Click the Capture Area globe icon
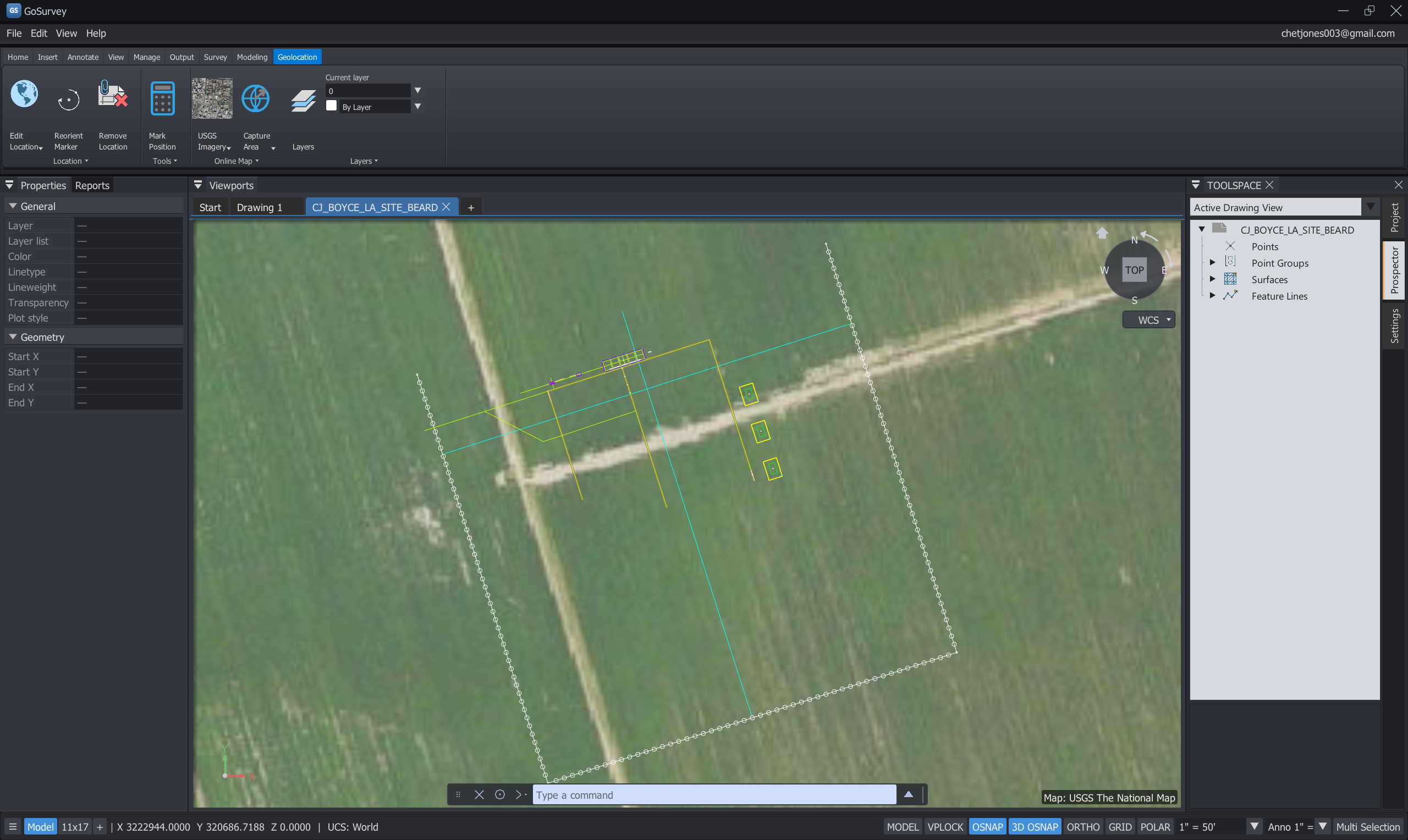 256,98
